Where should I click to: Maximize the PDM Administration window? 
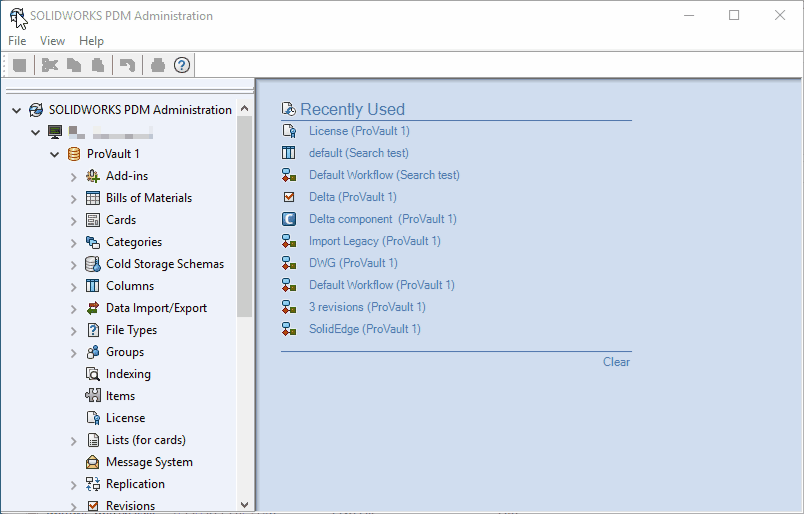coord(734,15)
